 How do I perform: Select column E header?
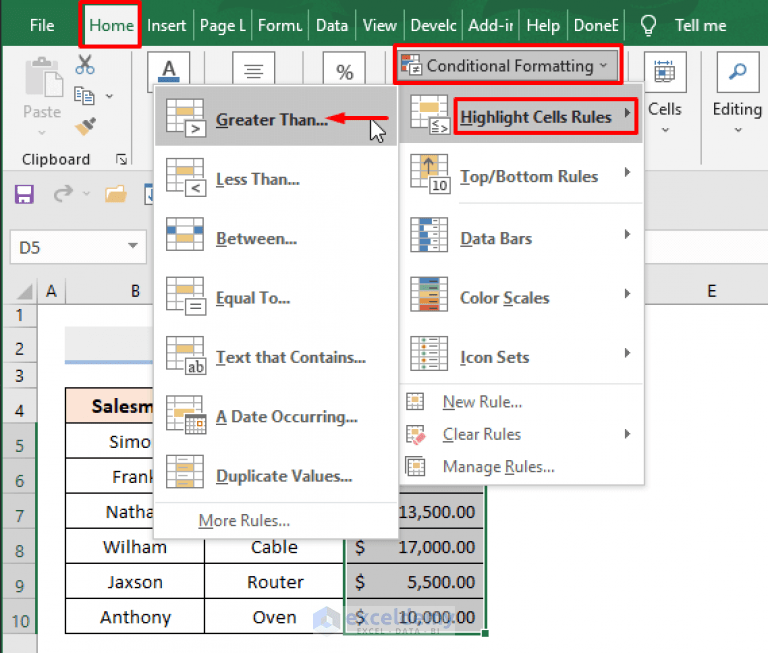(711, 291)
